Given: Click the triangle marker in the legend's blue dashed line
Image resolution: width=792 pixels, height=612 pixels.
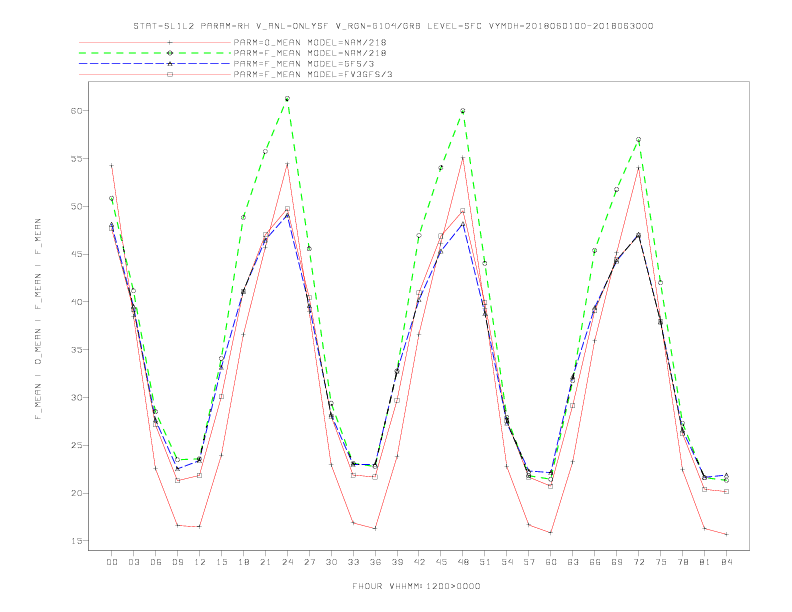Looking at the screenshot, I should [170, 64].
